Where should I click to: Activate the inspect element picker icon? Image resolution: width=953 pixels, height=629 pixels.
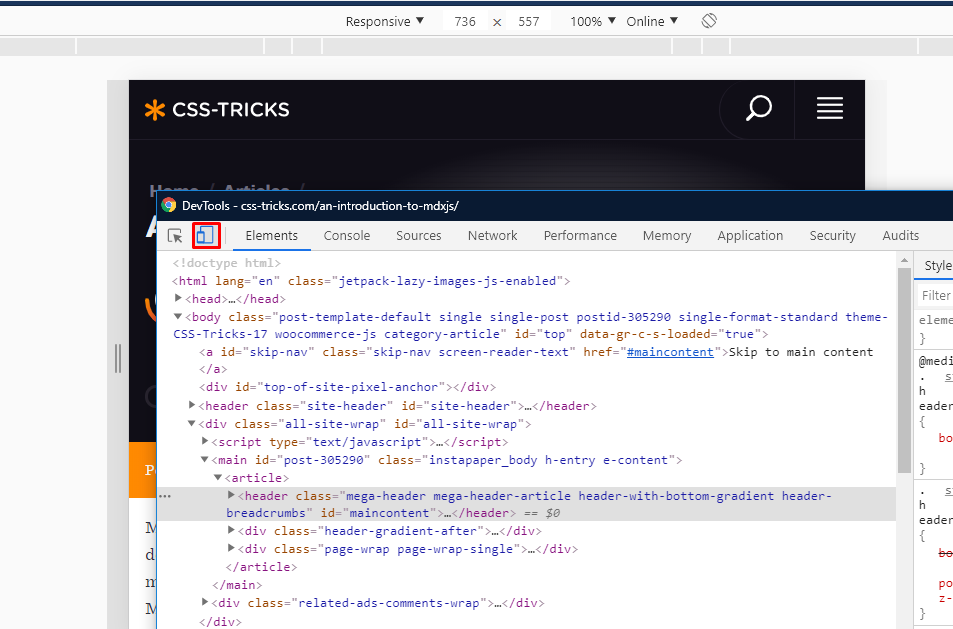pyautogui.click(x=175, y=236)
